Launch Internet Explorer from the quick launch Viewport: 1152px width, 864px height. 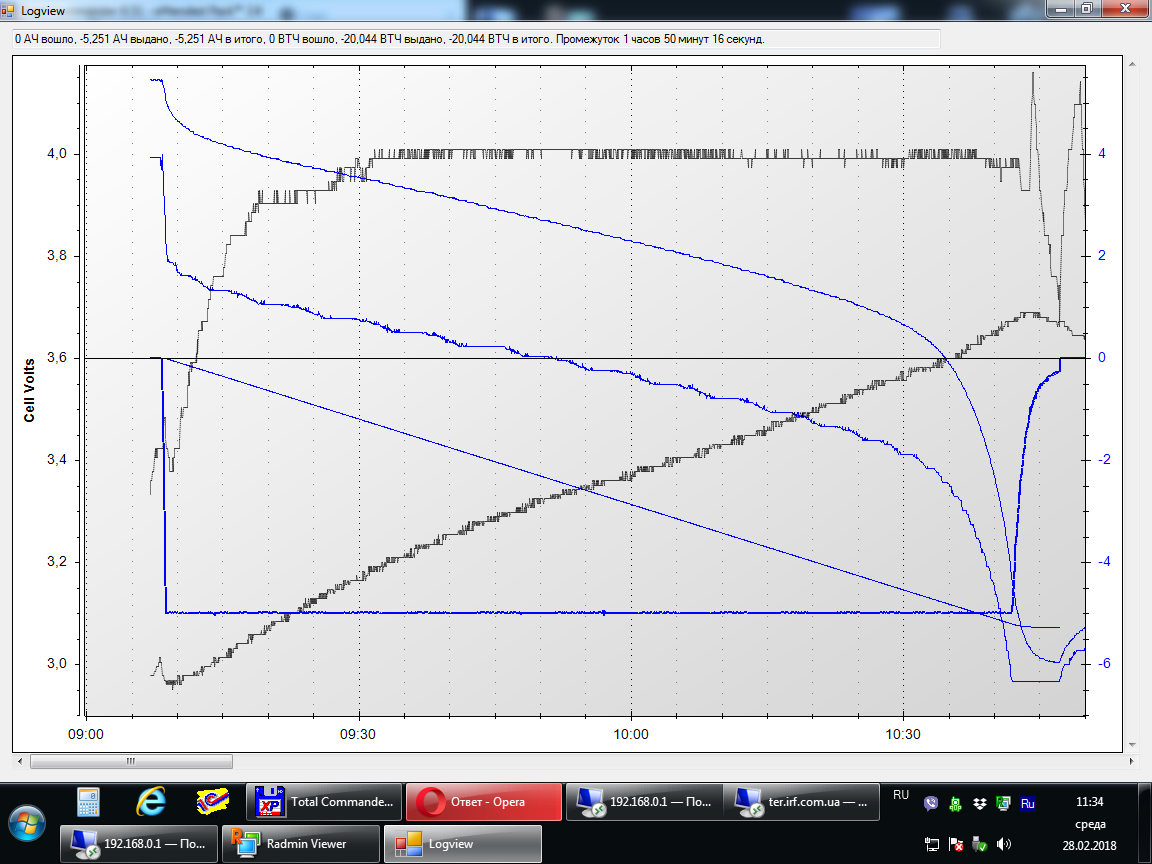coord(150,801)
